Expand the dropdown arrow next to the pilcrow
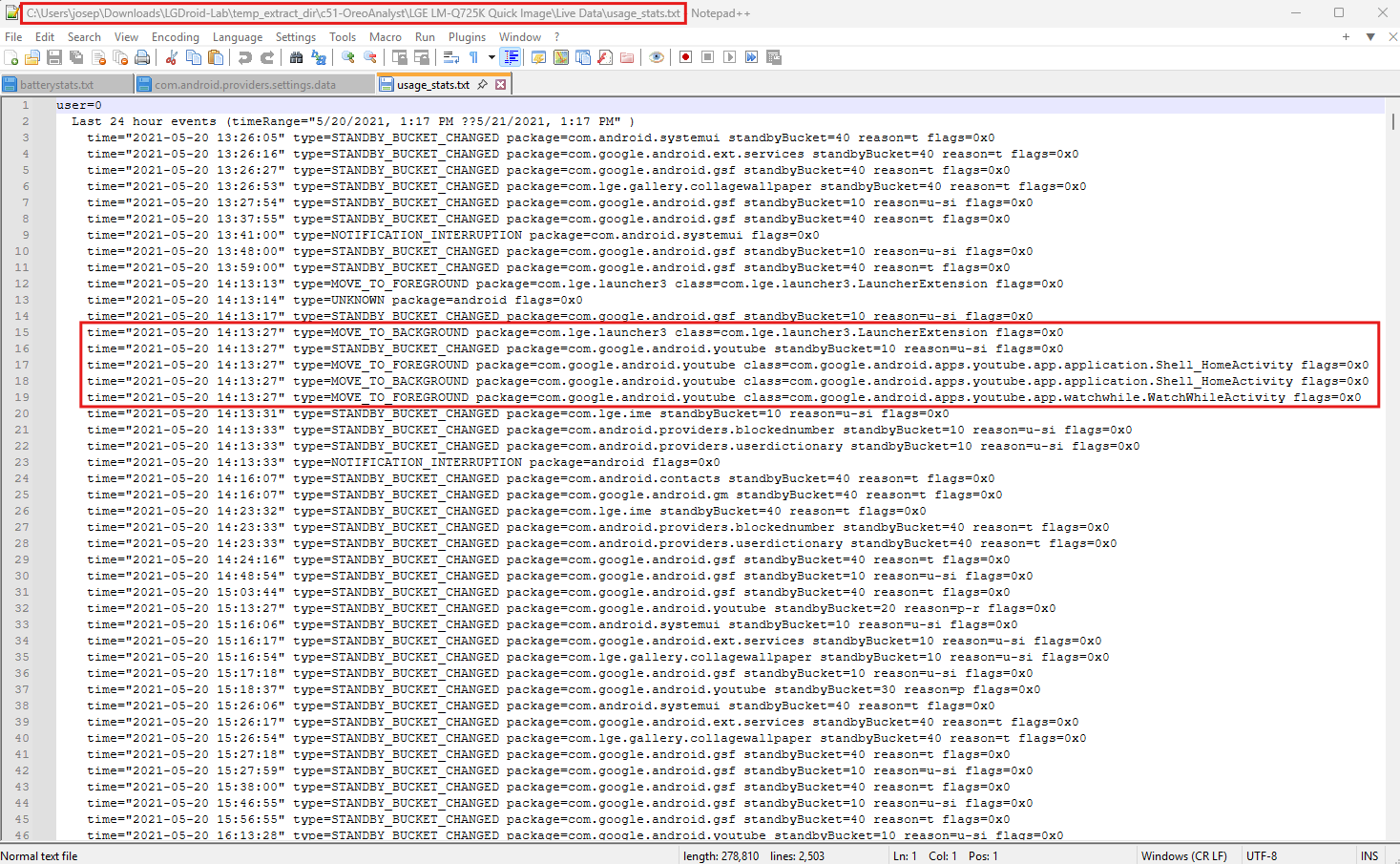The width and height of the screenshot is (1400, 864). point(491,57)
